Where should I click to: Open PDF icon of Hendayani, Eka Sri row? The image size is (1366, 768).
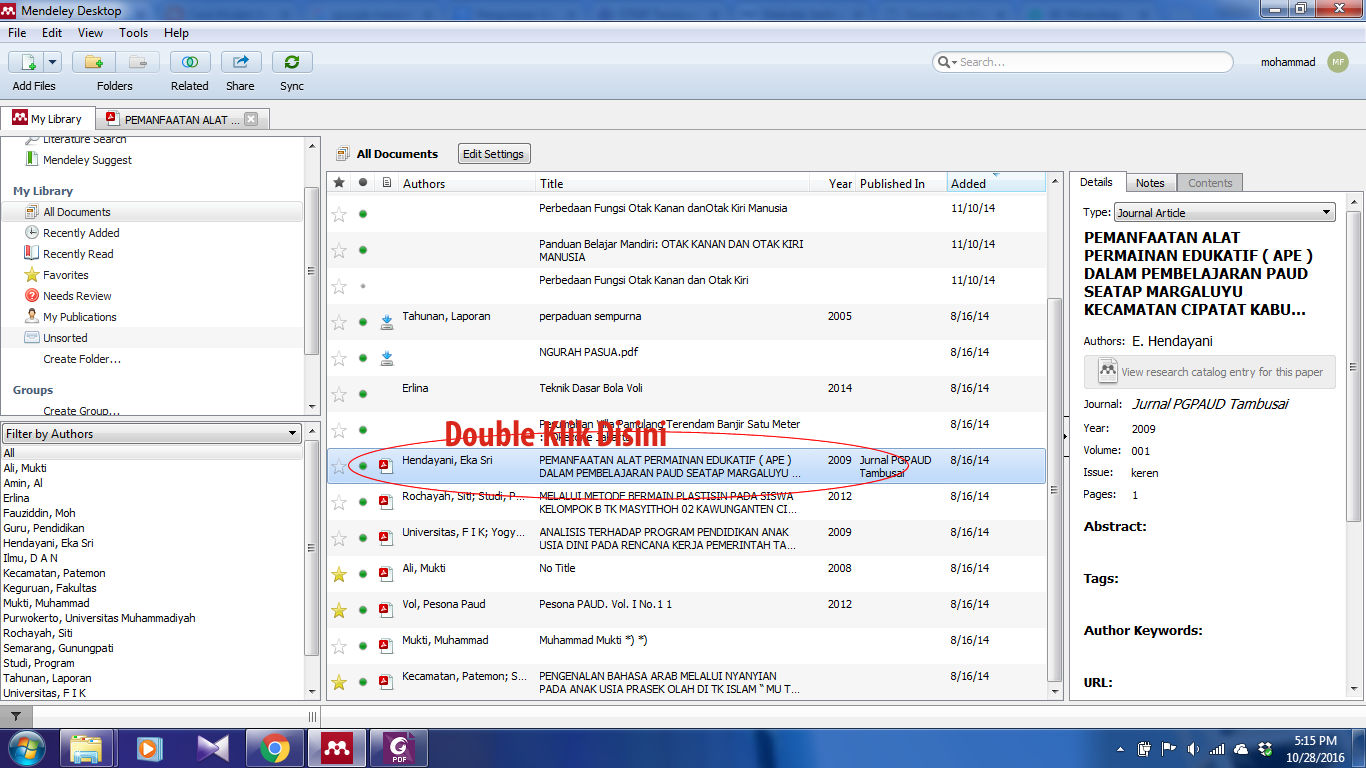click(387, 466)
